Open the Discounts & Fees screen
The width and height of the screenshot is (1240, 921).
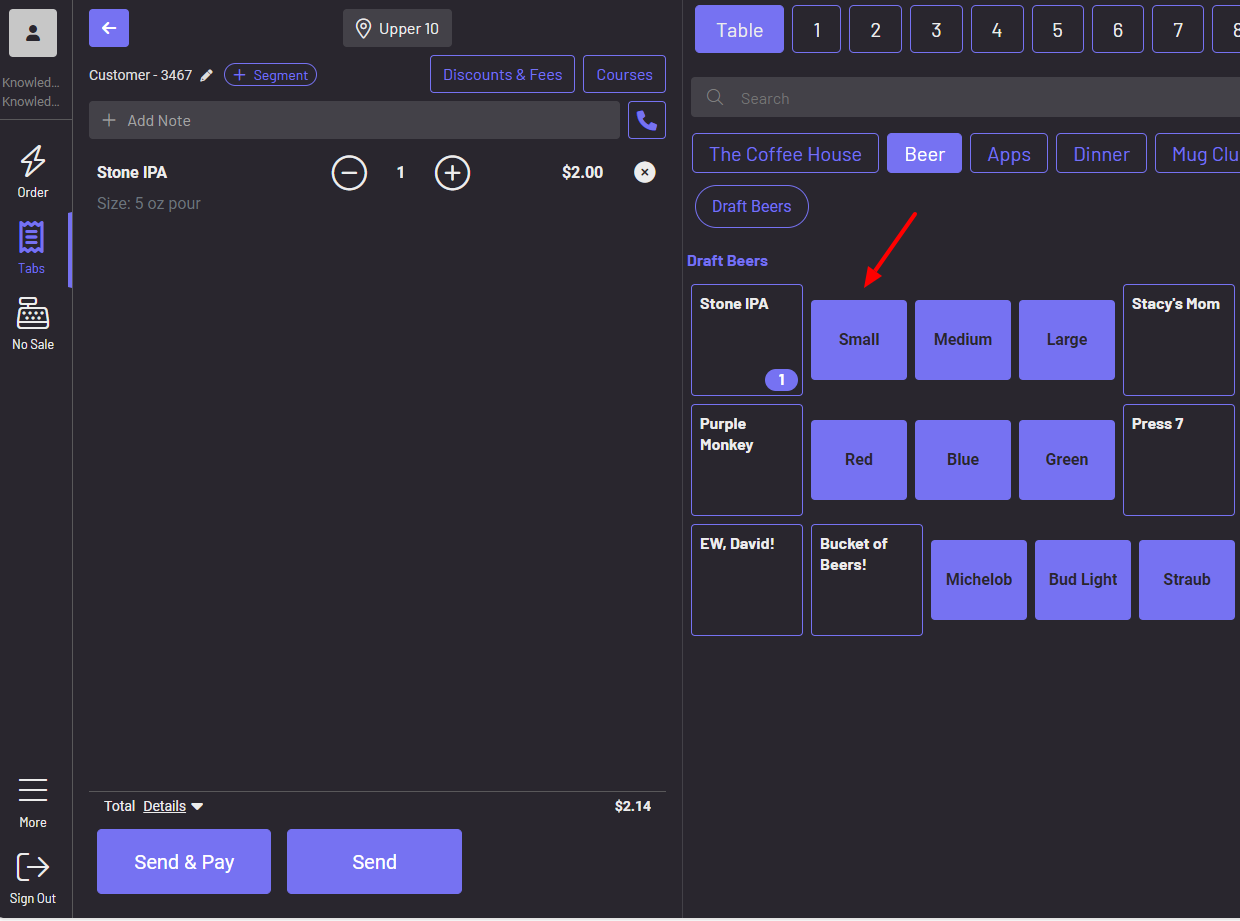pos(502,74)
